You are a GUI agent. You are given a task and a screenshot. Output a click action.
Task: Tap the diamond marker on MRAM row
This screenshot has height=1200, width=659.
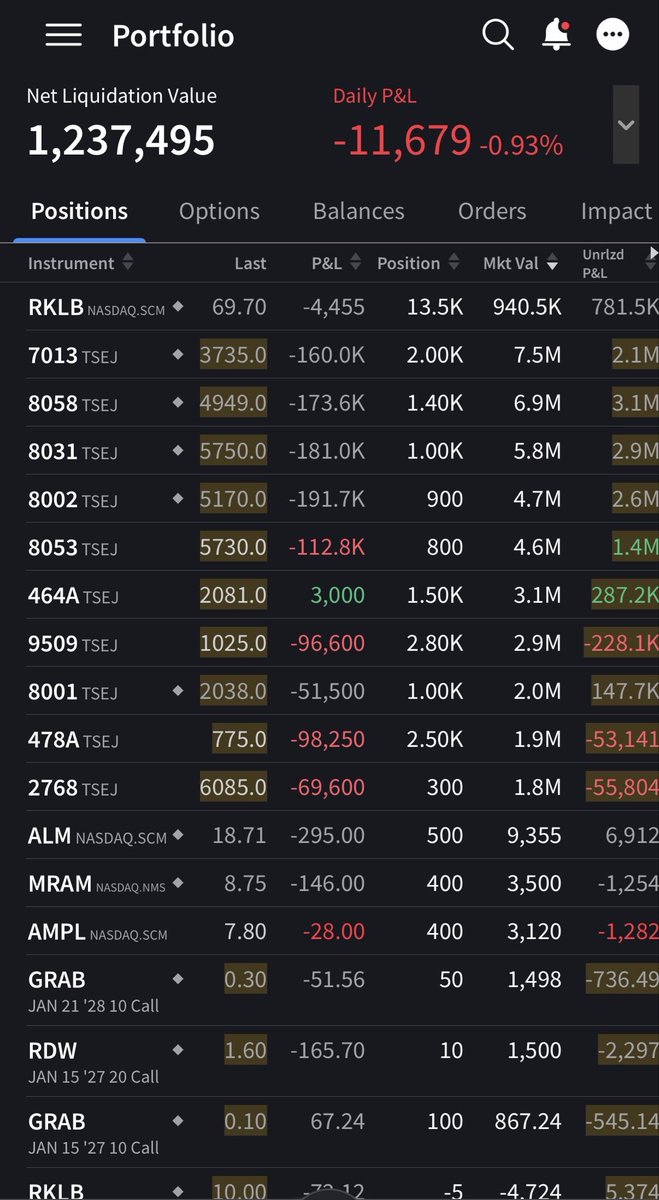click(178, 883)
